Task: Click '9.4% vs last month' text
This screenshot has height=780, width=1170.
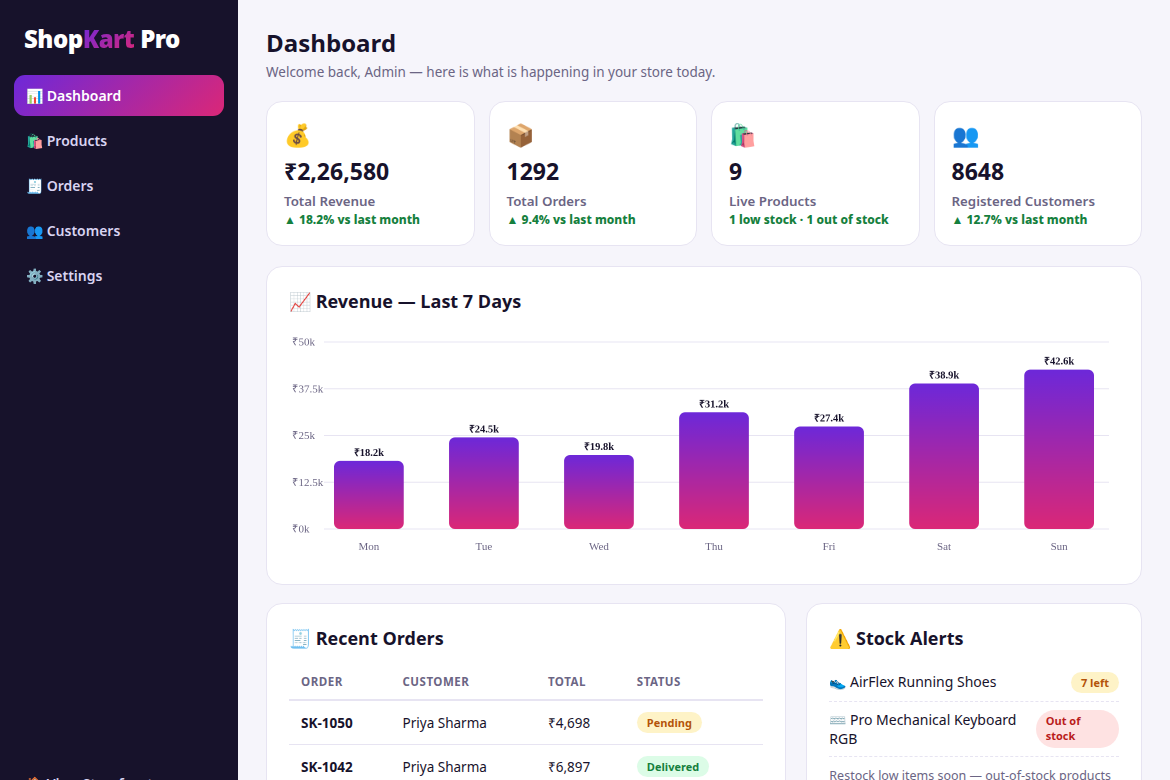Action: [572, 219]
